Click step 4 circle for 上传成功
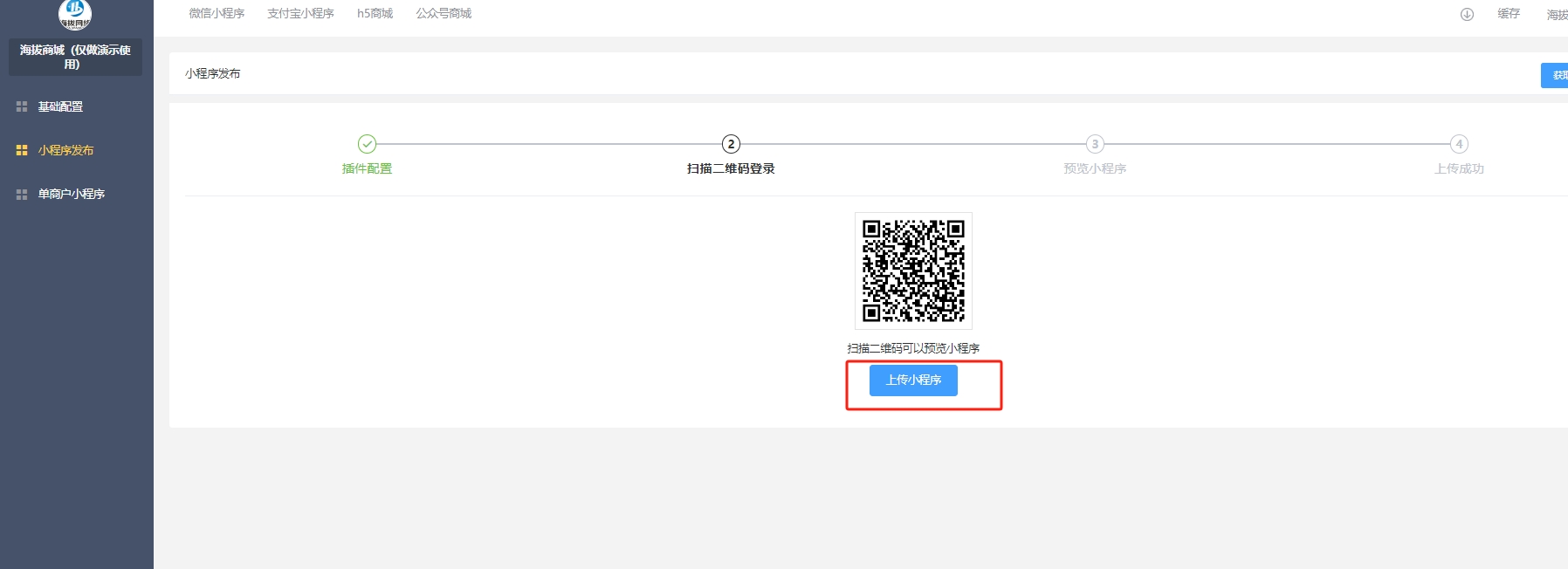The width and height of the screenshot is (1568, 569). (1459, 144)
